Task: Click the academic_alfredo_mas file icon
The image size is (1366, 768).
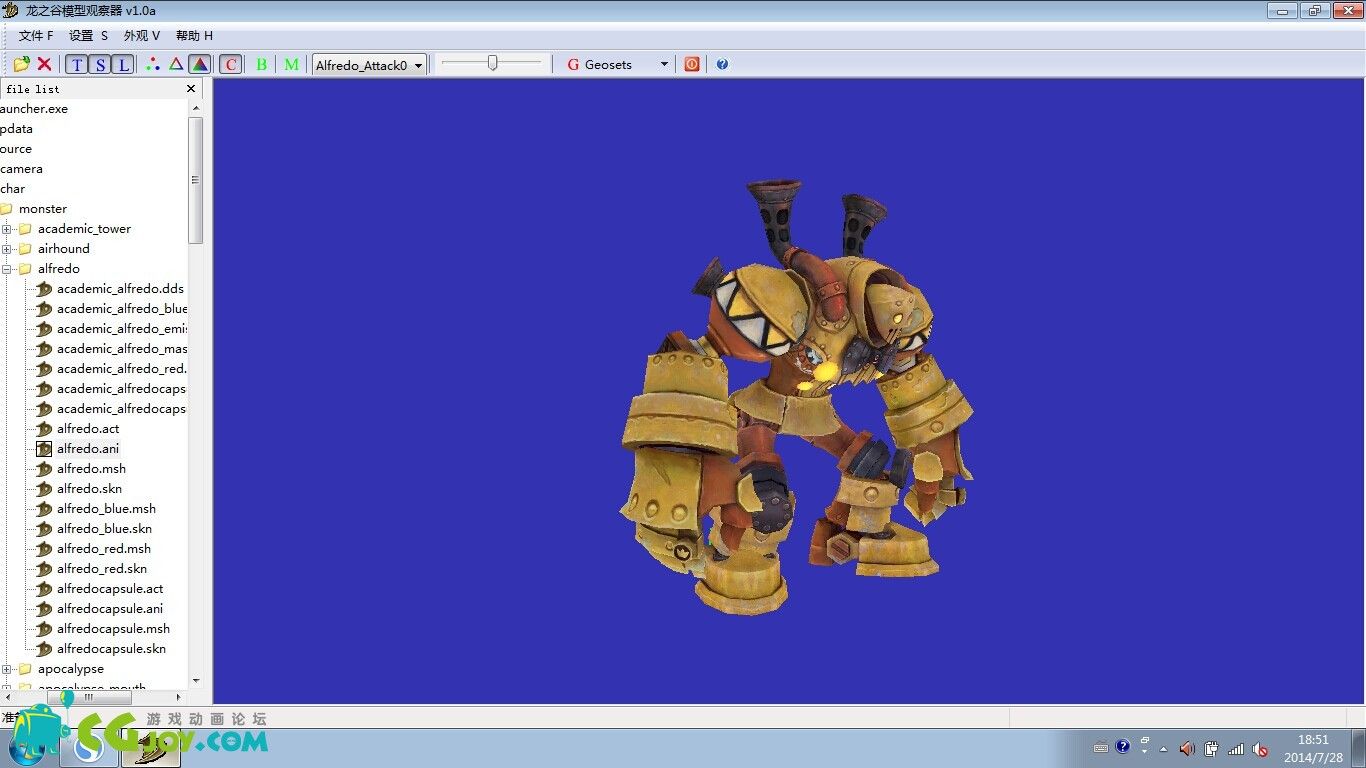Action: pyautogui.click(x=44, y=349)
